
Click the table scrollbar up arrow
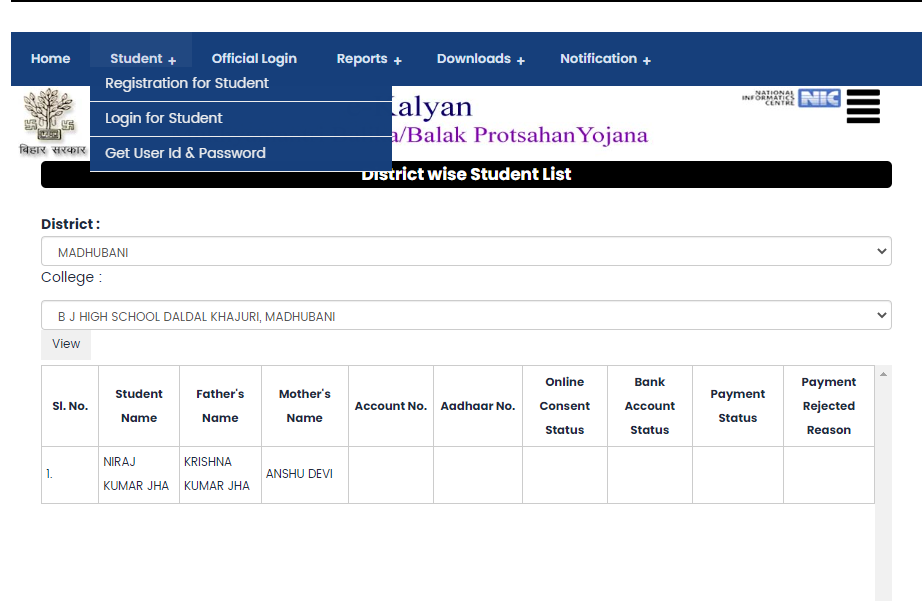tap(883, 374)
